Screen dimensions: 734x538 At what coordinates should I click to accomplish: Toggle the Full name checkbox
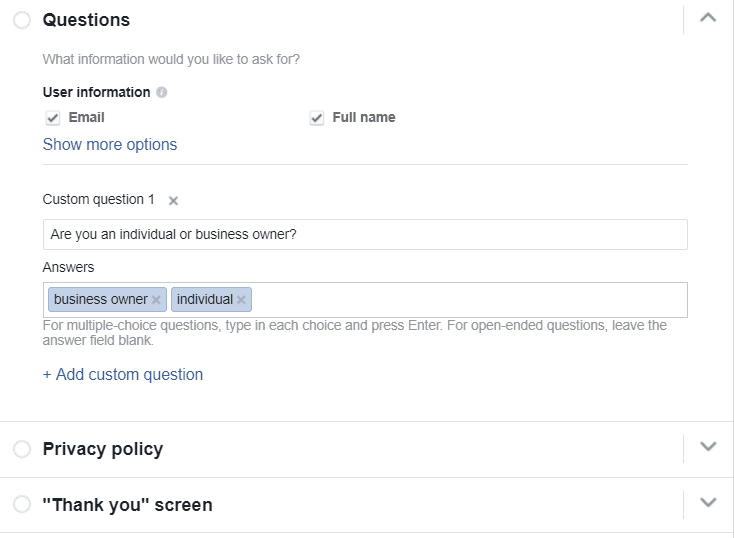[317, 118]
